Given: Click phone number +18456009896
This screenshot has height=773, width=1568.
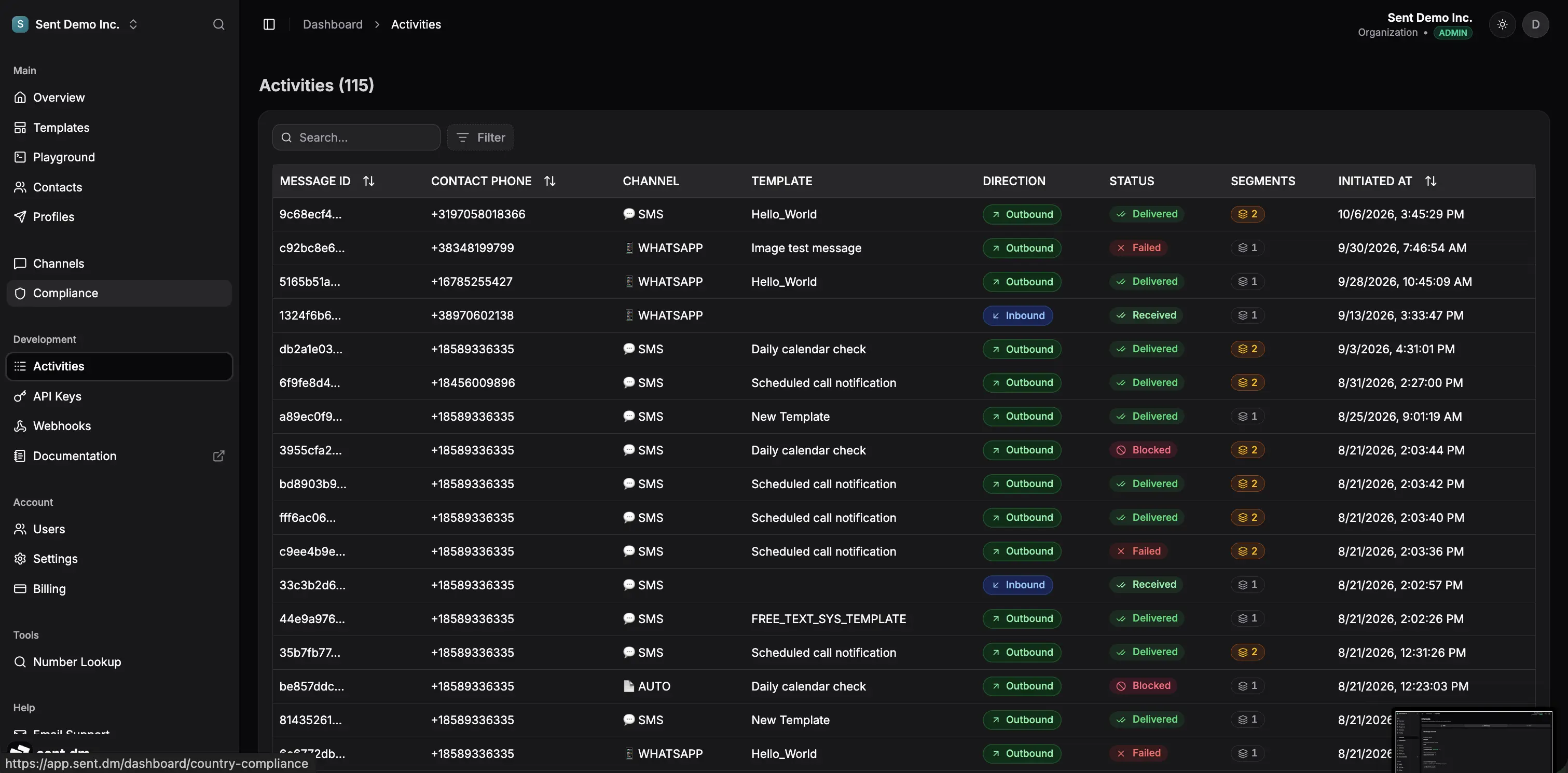Looking at the screenshot, I should pos(472,383).
